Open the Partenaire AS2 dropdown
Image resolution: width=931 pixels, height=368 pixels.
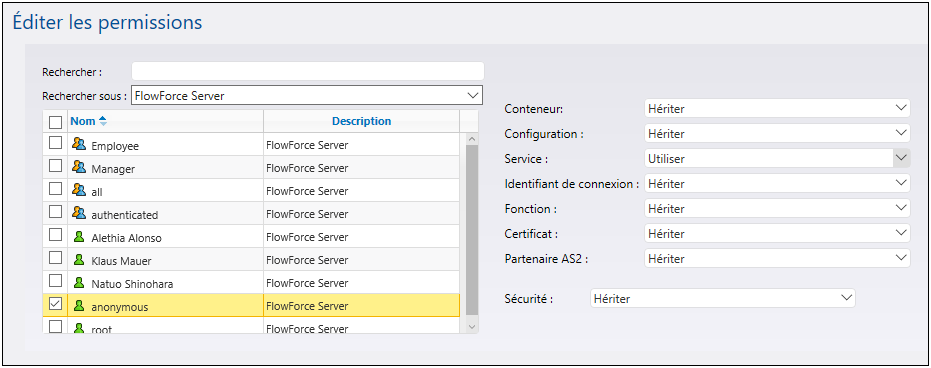777,258
